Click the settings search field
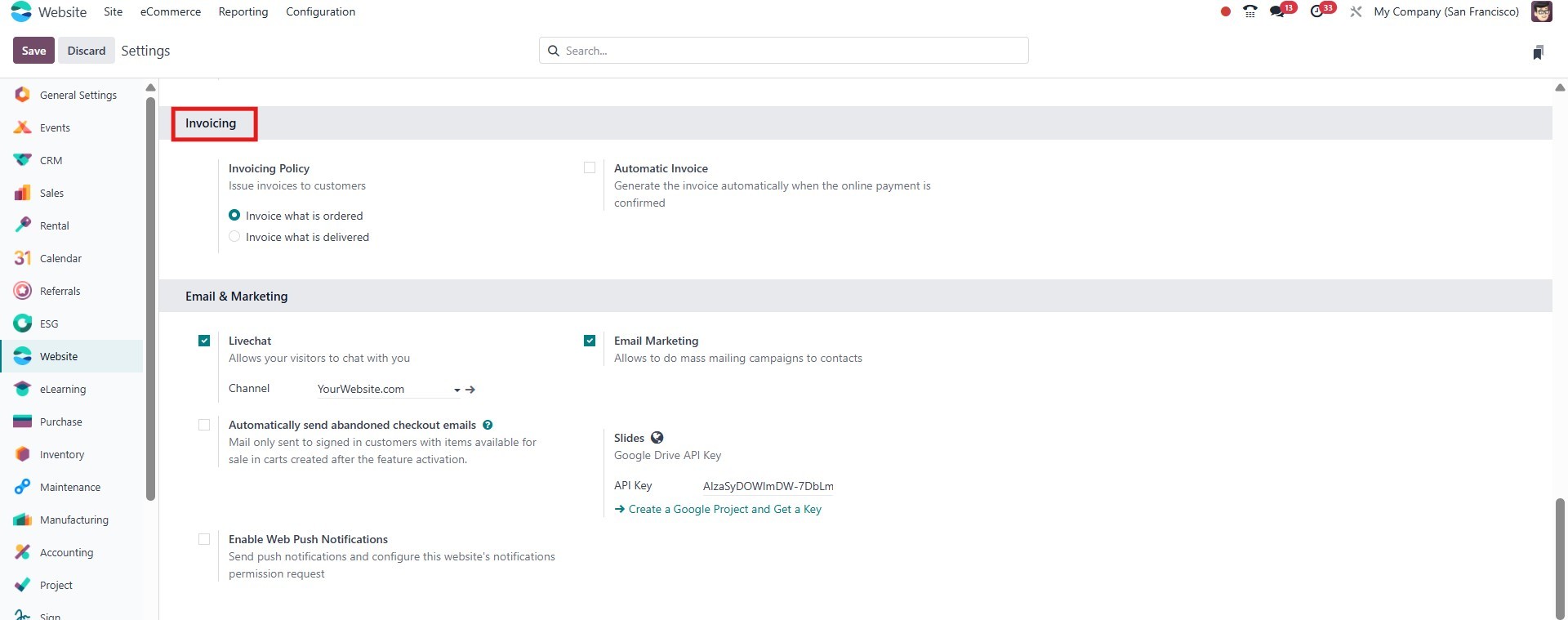Viewport: 1568px width, 620px height. click(784, 51)
